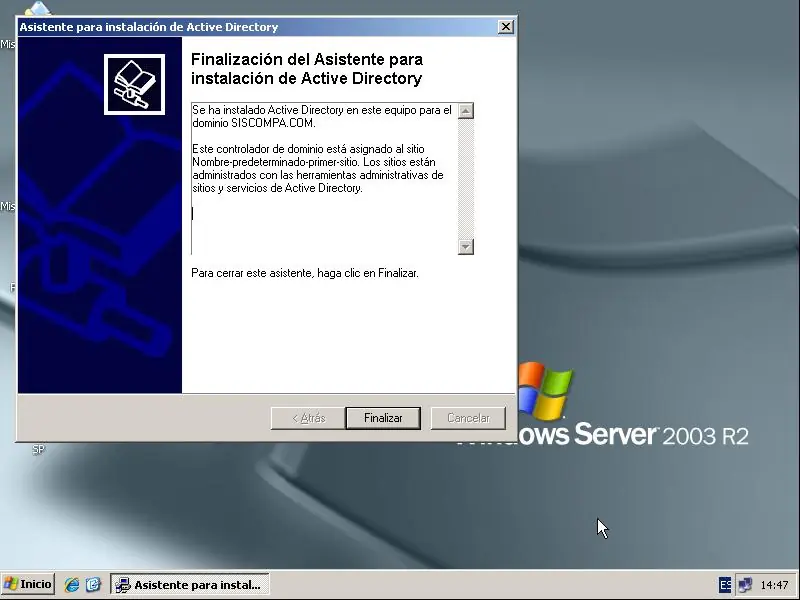800x600 pixels.
Task: Click the wizard title bar text
Action: point(148,27)
